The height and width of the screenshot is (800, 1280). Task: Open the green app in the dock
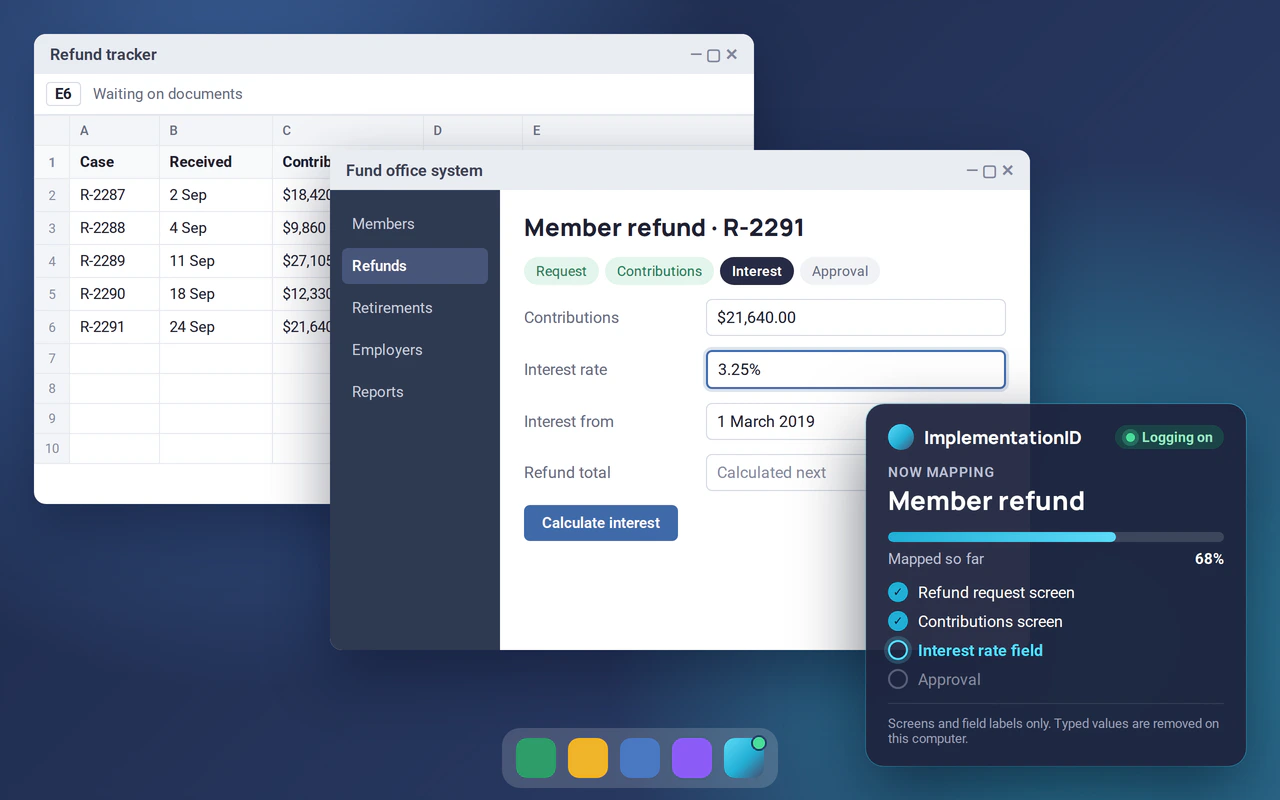click(536, 758)
